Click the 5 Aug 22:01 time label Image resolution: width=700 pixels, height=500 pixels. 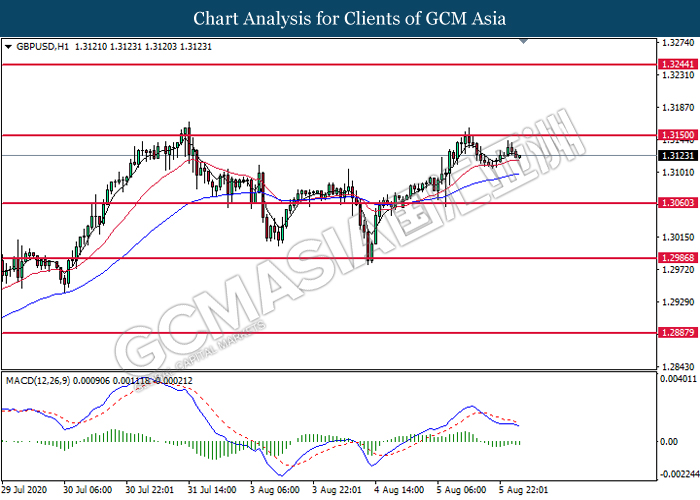coord(524,490)
